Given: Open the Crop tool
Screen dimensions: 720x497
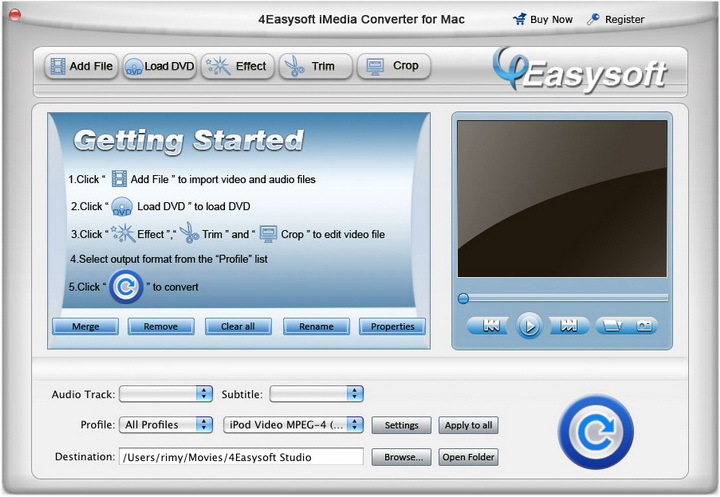Looking at the screenshot, I should click(x=394, y=66).
